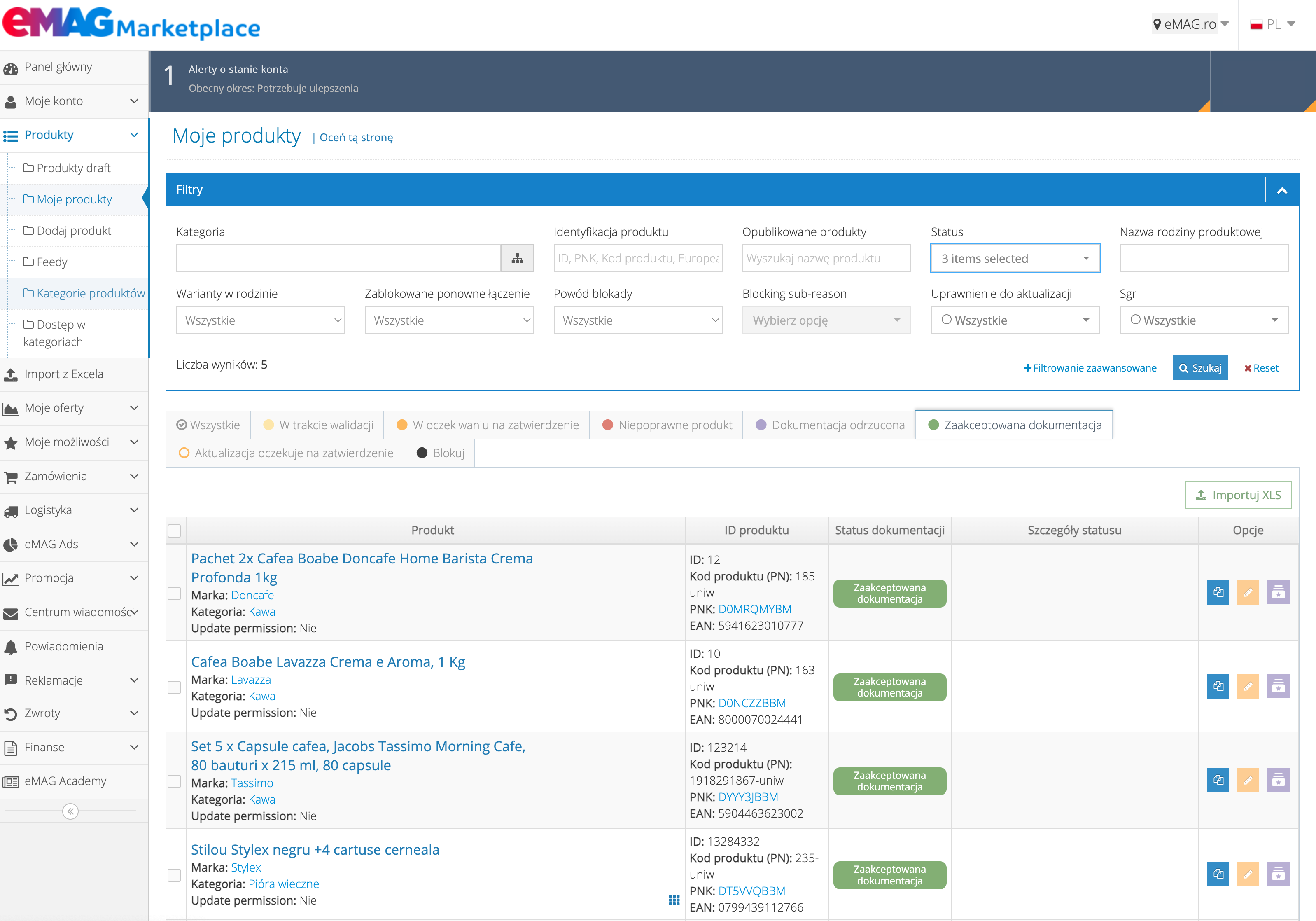Click the blue copy icon for Lavazza product
Viewport: 1316px width, 921px height.
[1218, 687]
